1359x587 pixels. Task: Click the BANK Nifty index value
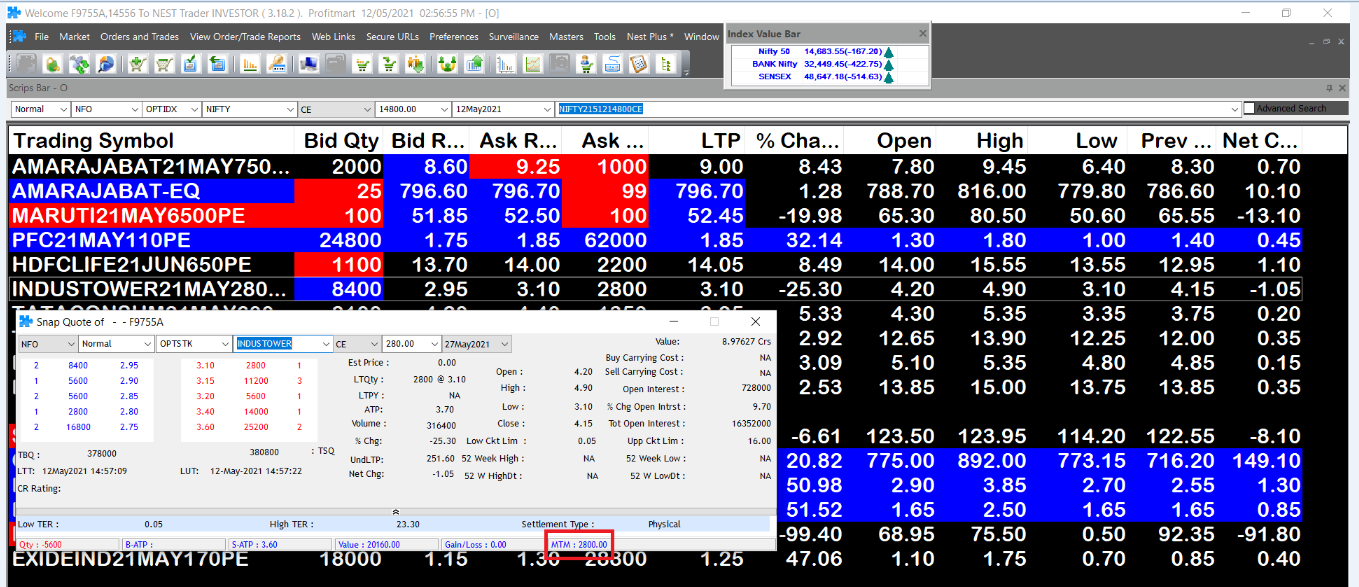coord(843,63)
